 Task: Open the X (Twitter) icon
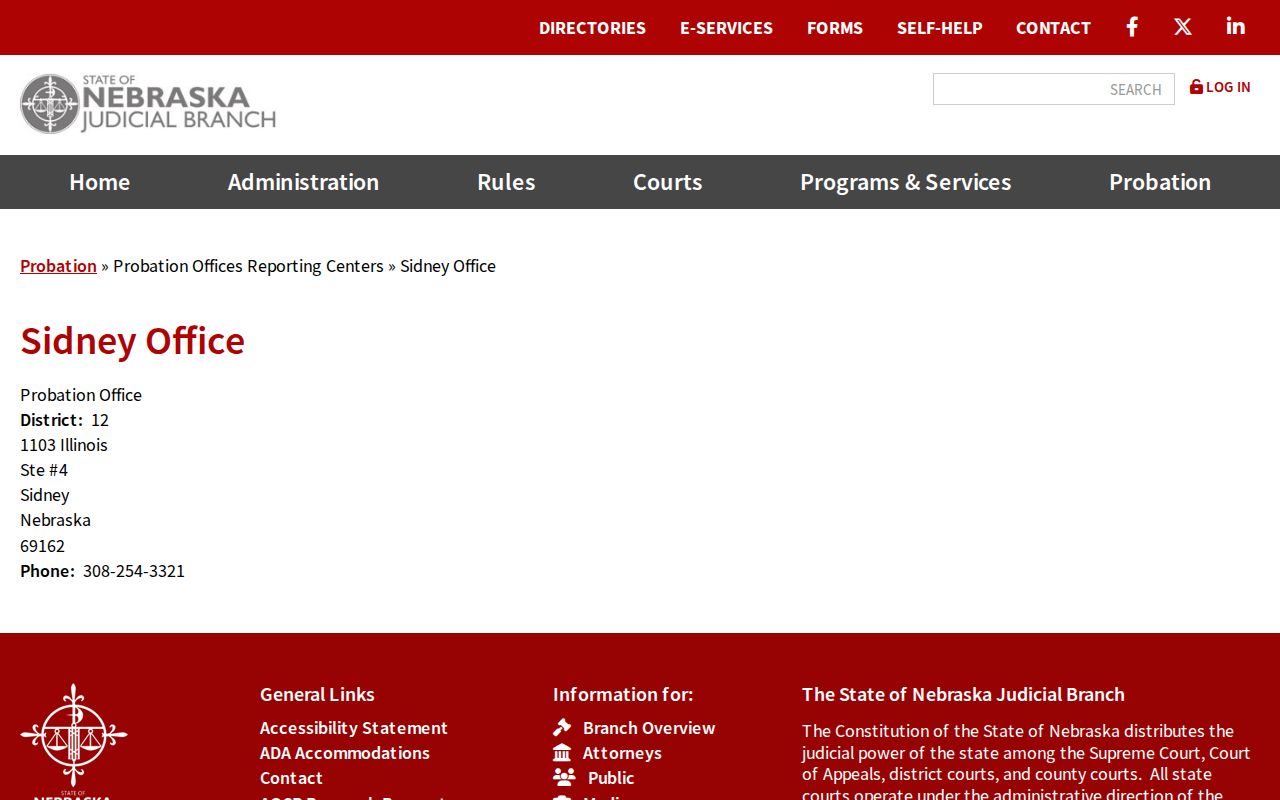tap(1183, 27)
